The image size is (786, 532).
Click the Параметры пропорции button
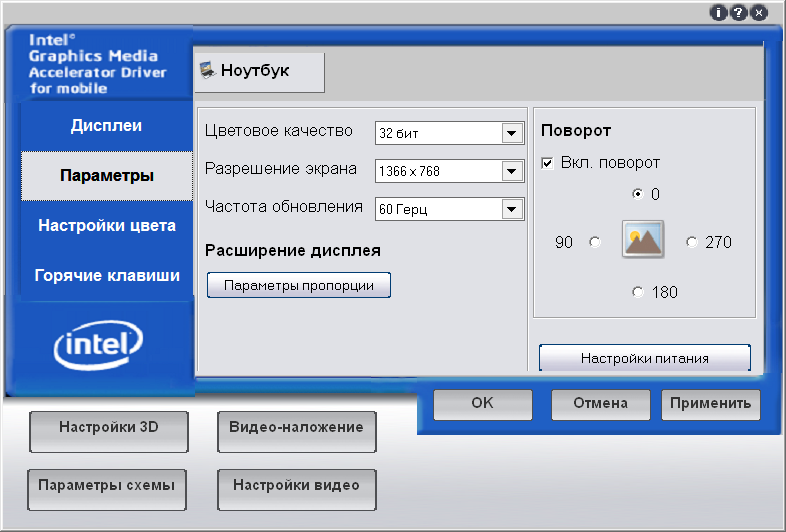tap(298, 285)
